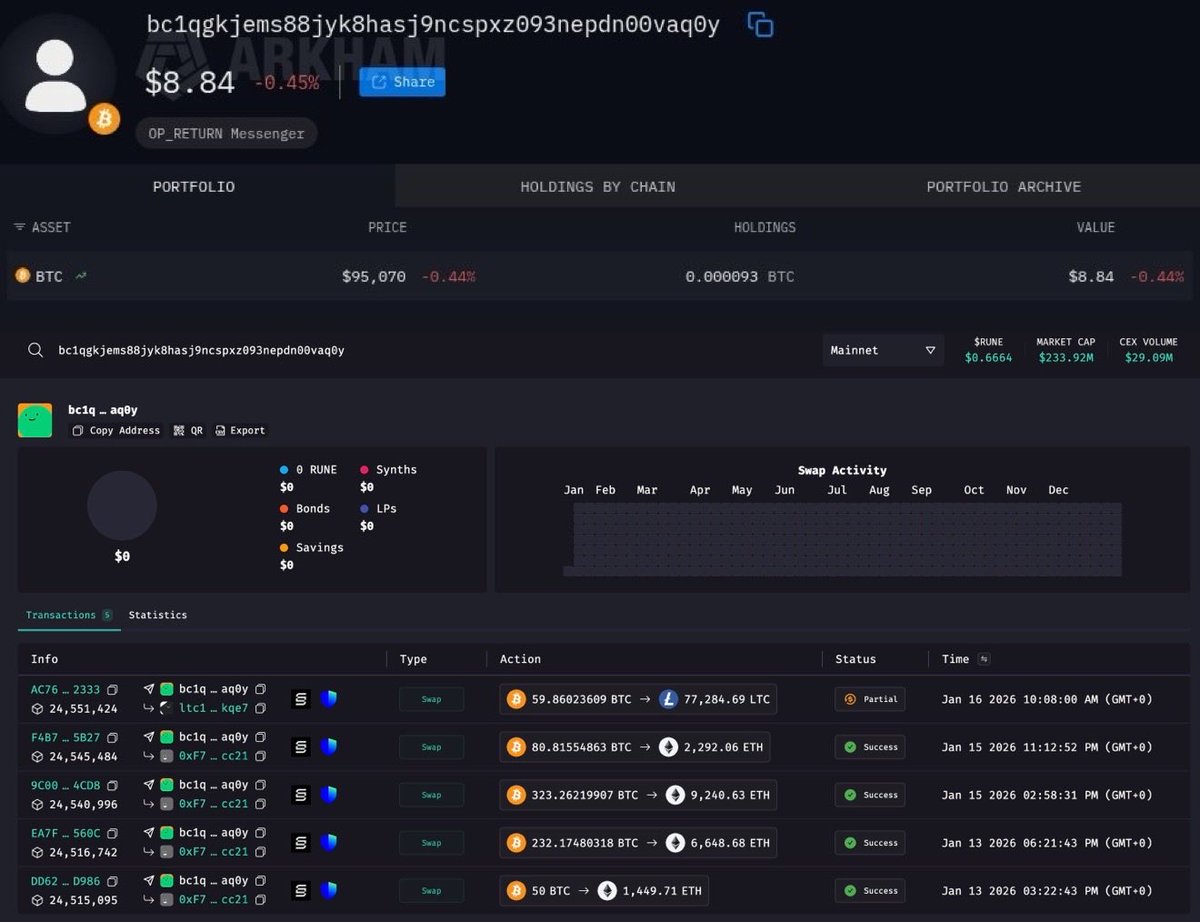Screen dimensions: 1200x922
Task: Click the MARKET CAP value $233.92M
Action: 1066,357
